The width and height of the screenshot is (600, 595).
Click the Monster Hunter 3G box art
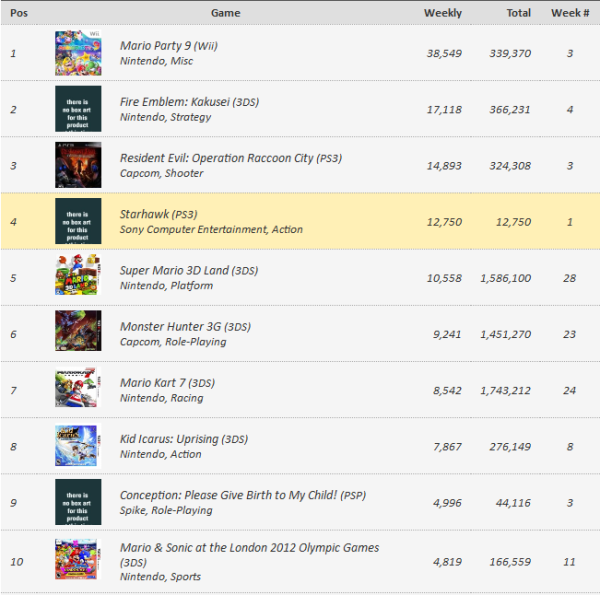[x=78, y=333]
